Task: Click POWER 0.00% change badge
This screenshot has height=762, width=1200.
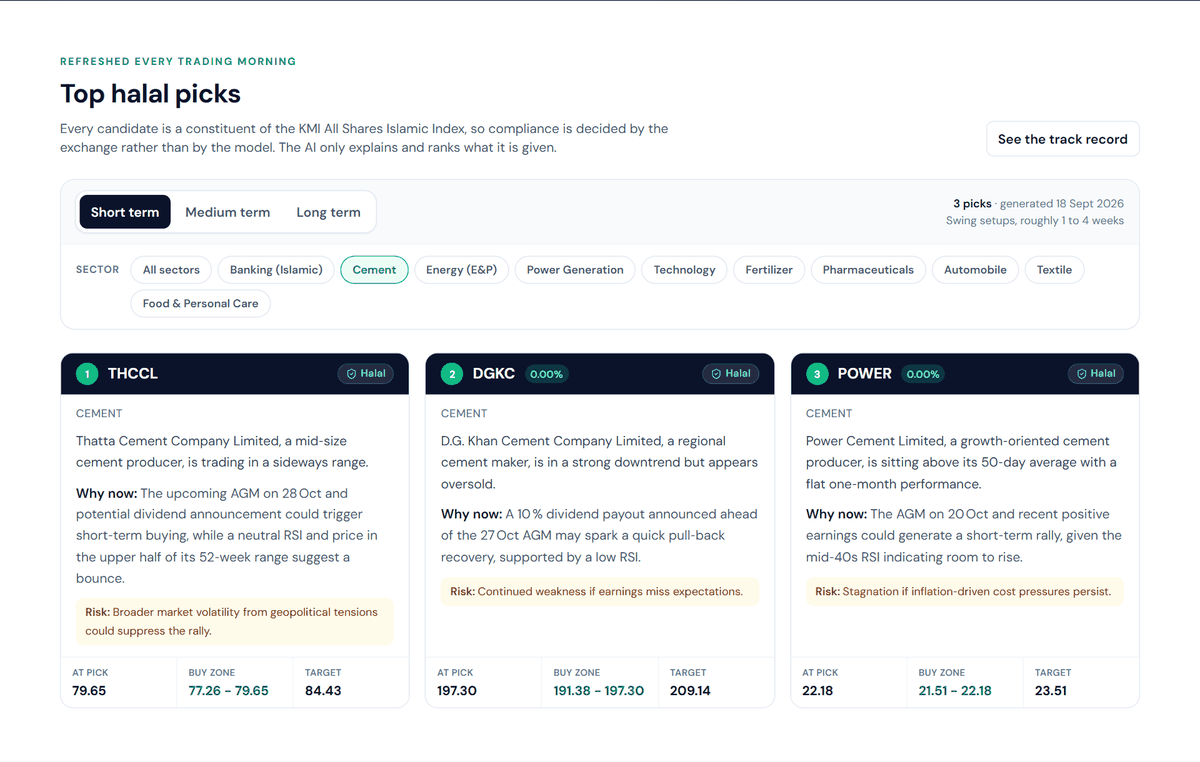Action: [923, 374]
